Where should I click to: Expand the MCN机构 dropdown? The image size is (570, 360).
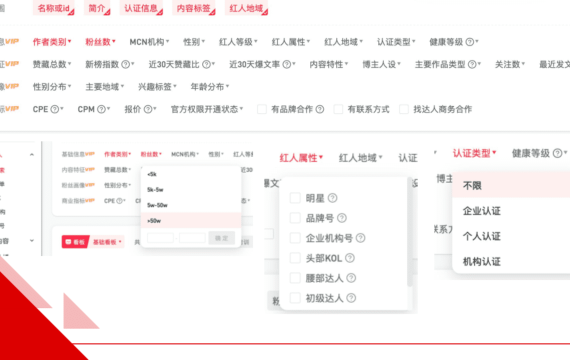(149, 42)
